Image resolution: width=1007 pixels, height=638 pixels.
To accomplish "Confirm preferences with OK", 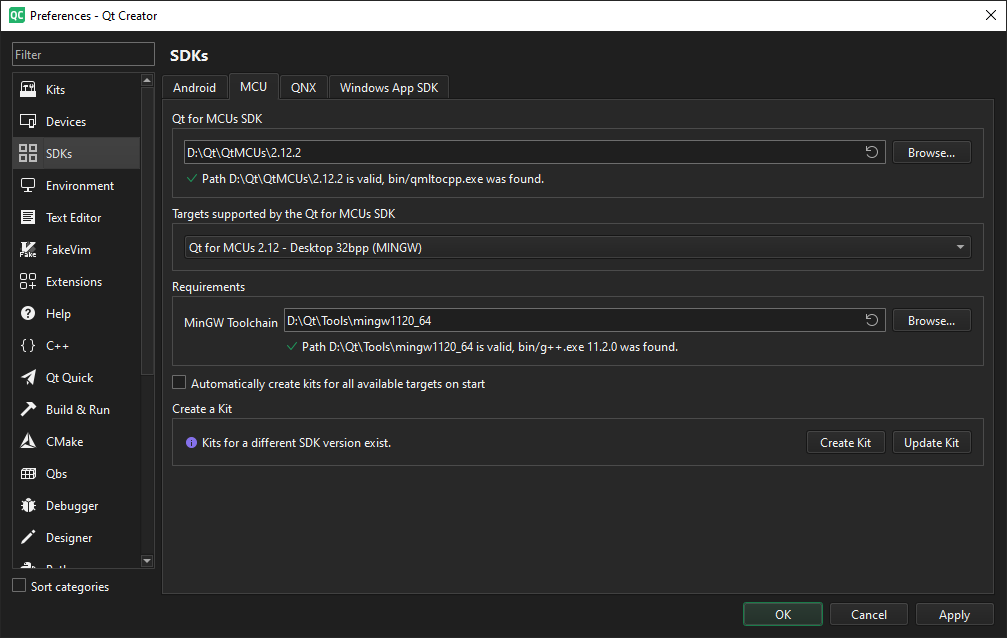I will [x=783, y=614].
